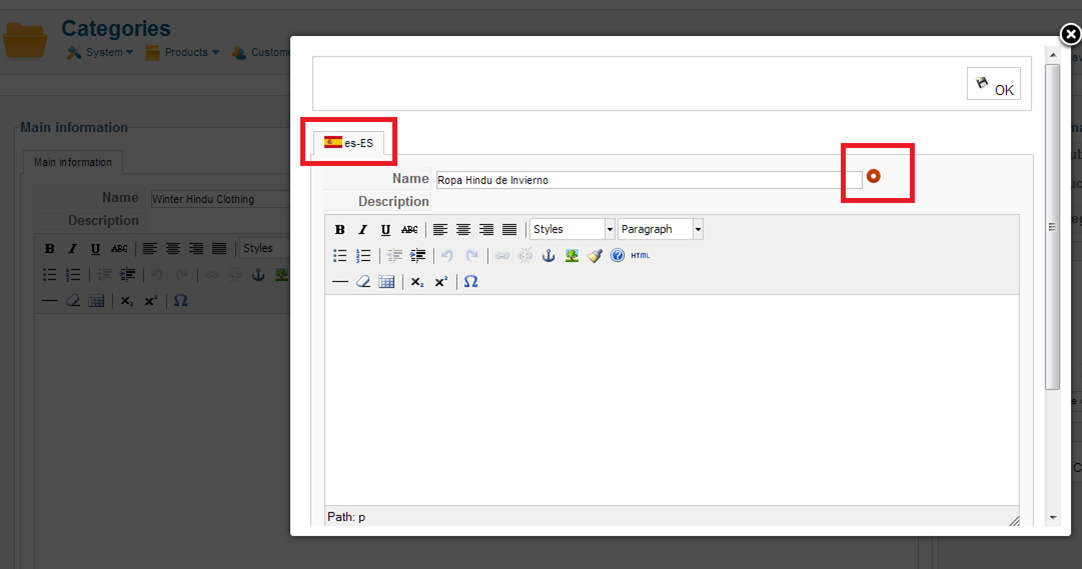Apply strikethrough in the dialog editor
This screenshot has height=569, width=1082.
coord(409,230)
